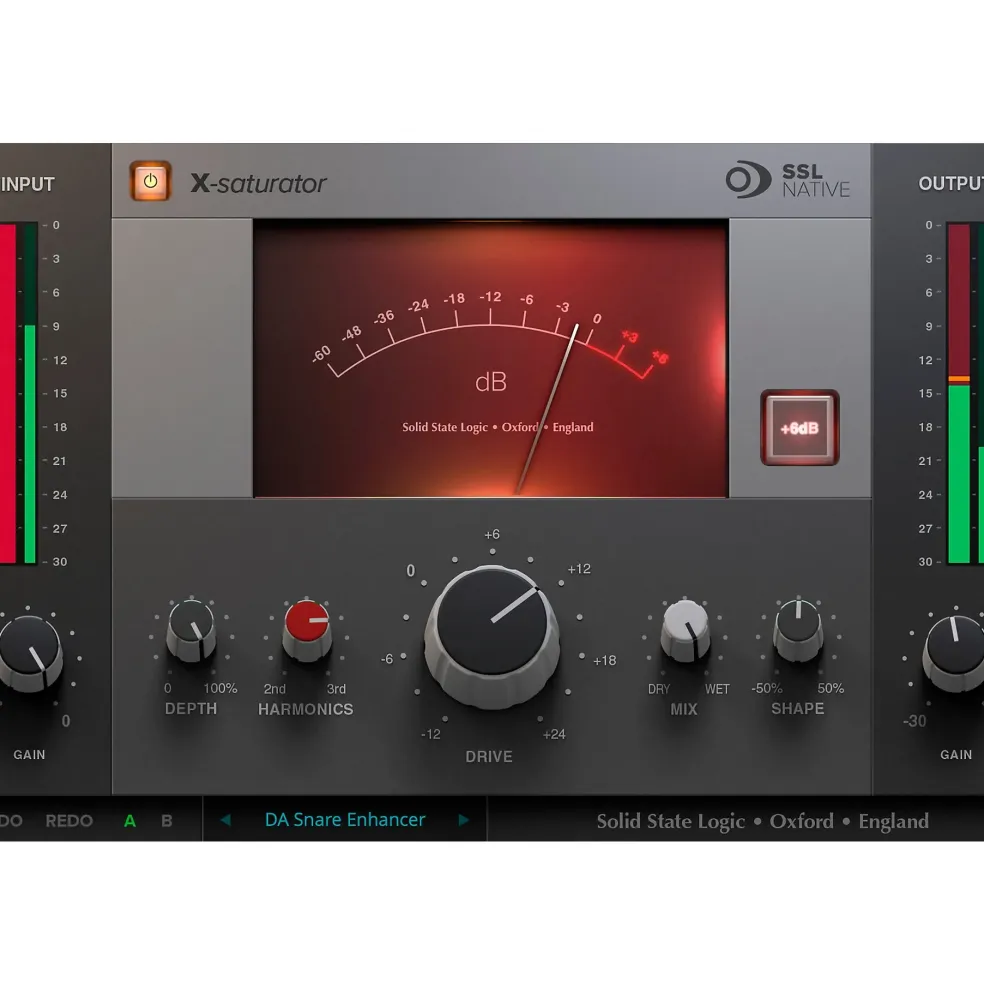Click the +6 mark above DRIVE knob
984x985 pixels.
pyautogui.click(x=492, y=534)
